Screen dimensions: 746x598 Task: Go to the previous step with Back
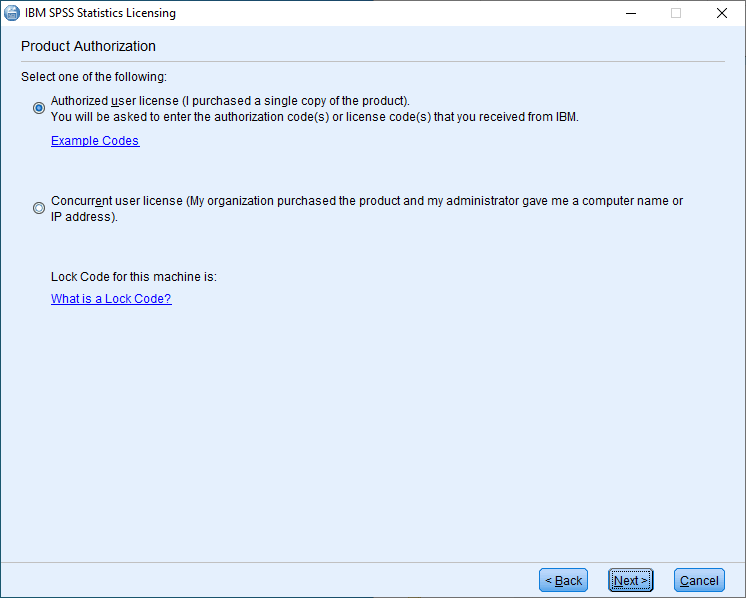[x=563, y=580]
